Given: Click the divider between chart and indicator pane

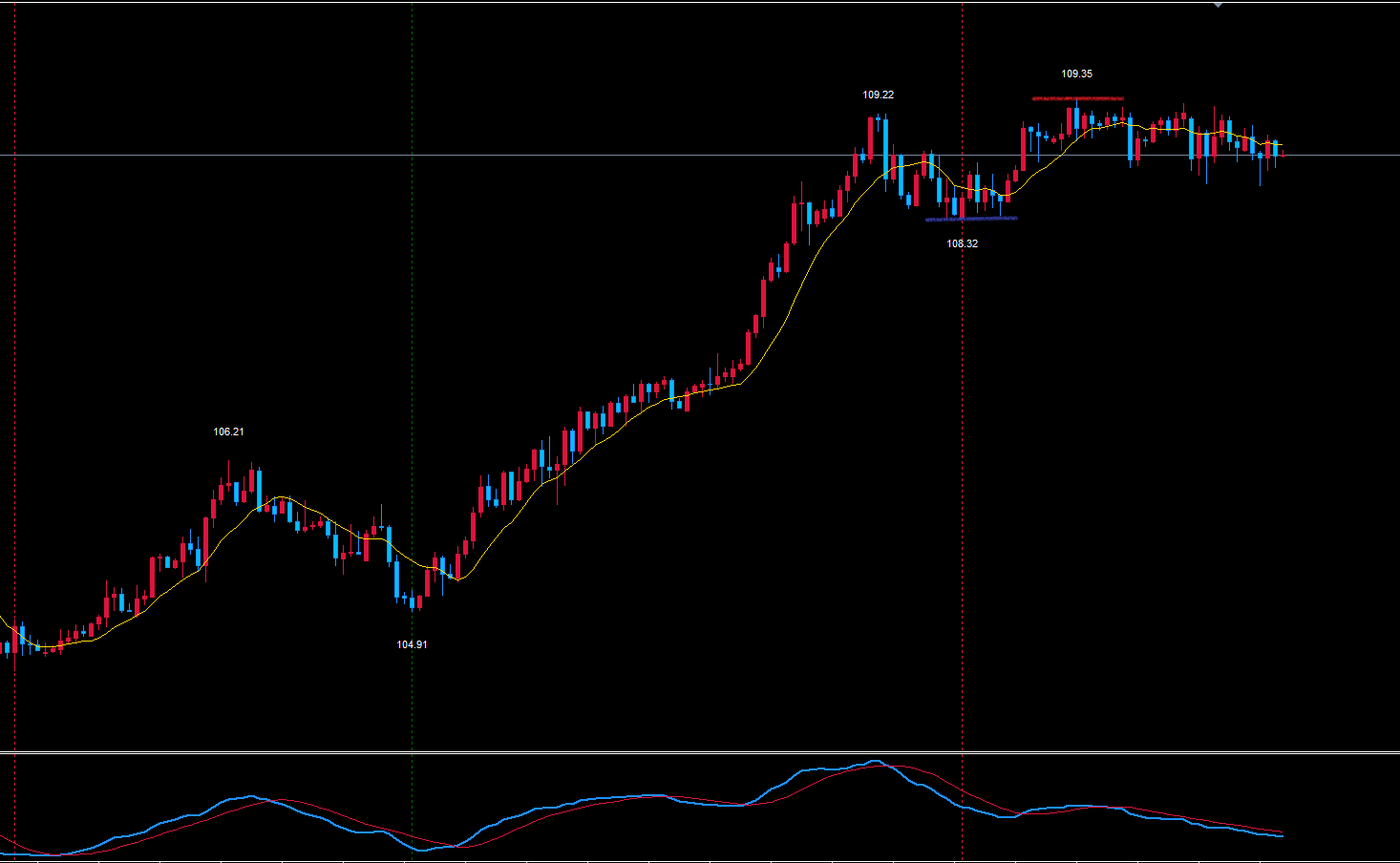Looking at the screenshot, I should 700,753.
